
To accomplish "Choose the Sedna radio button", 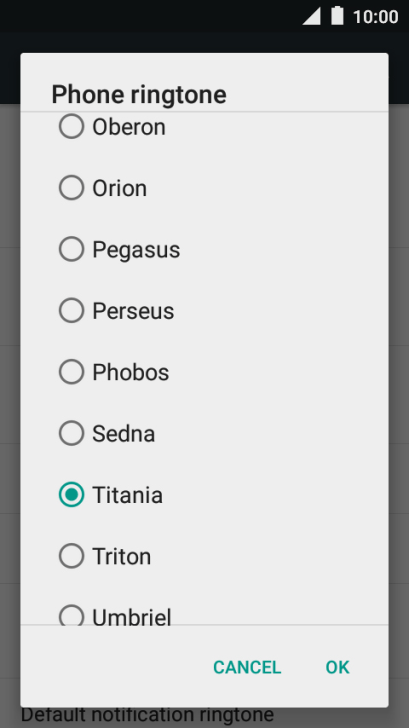I will click(71, 433).
